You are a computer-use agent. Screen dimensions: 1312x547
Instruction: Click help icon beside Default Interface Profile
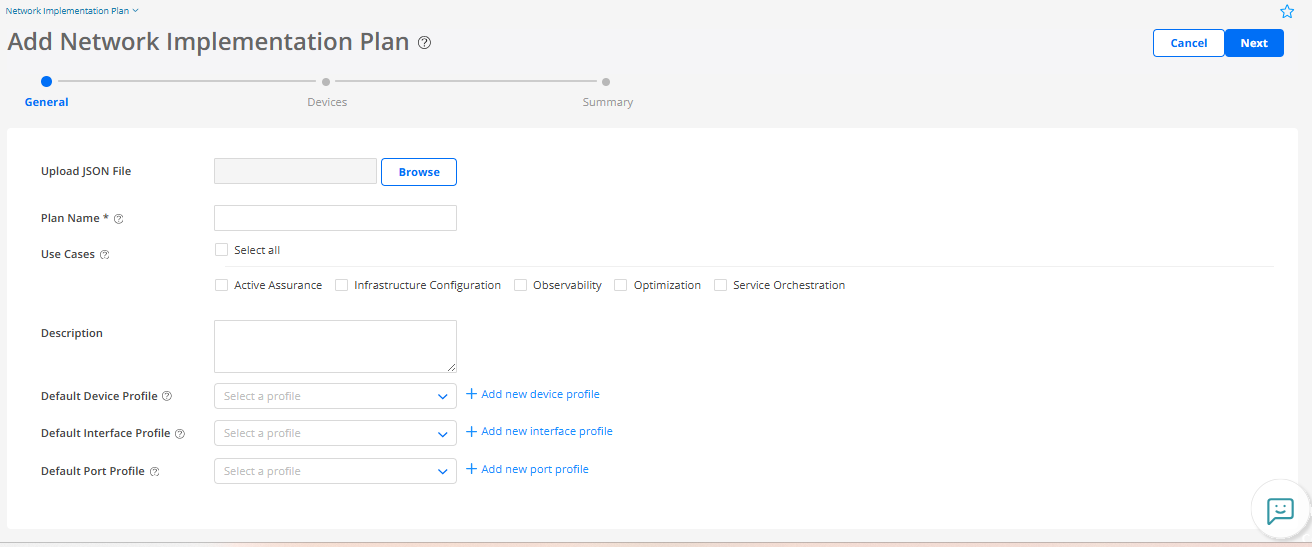(180, 434)
